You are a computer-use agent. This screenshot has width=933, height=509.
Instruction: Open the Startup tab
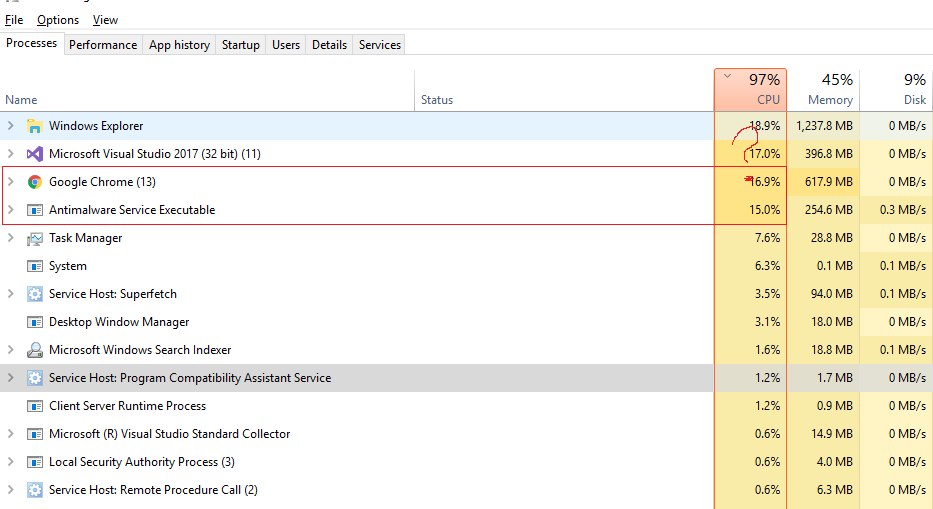[x=240, y=45]
